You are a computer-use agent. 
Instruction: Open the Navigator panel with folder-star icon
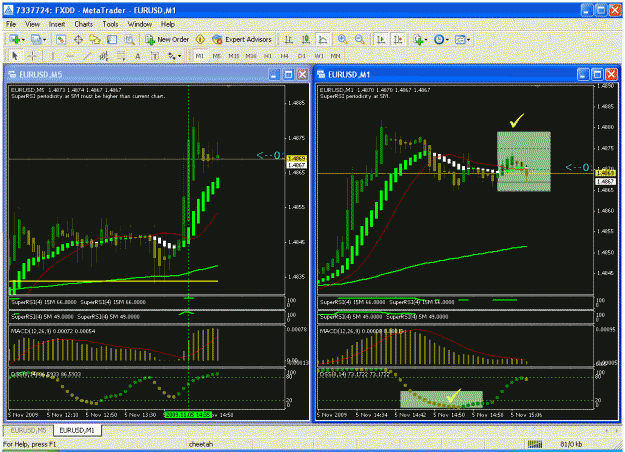pos(95,39)
